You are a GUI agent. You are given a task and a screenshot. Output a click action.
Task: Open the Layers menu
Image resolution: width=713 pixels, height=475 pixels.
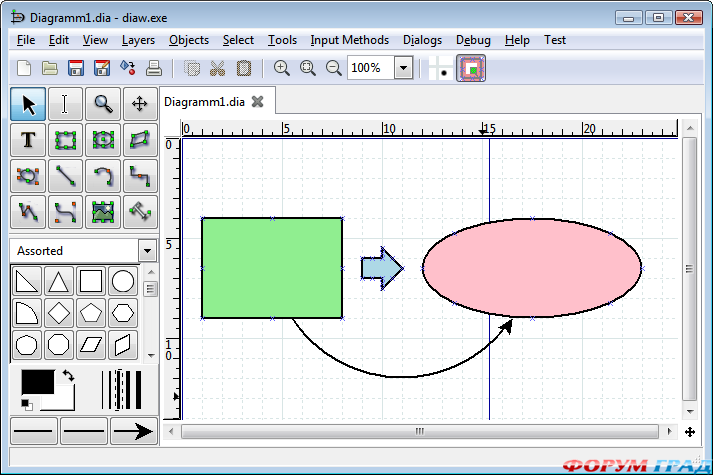pyautogui.click(x=138, y=40)
